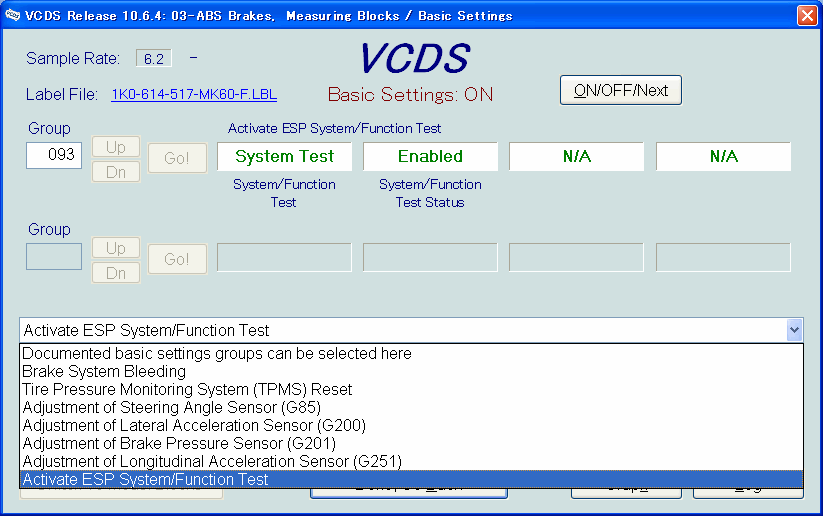
Task: Select Adjustment of Lateral Acceleration Sensor (G200)
Action: coord(412,425)
